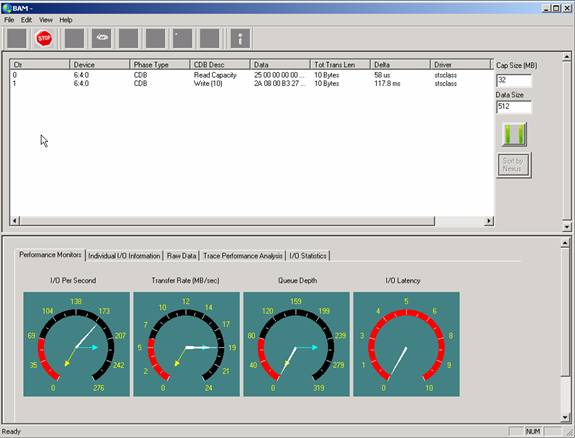This screenshot has width=575, height=438.
Task: Open the File menu
Action: click(9, 20)
